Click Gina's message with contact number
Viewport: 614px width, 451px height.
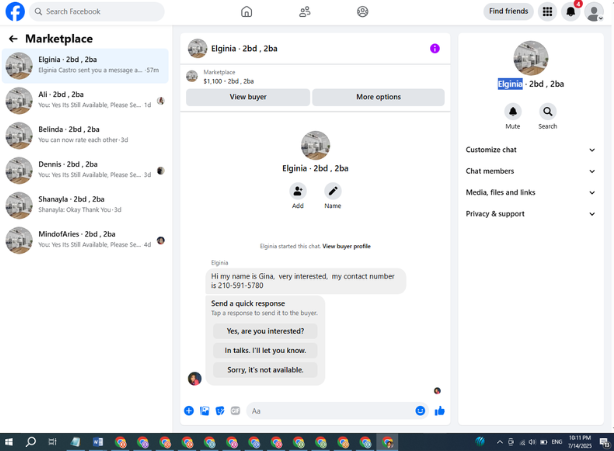306,281
